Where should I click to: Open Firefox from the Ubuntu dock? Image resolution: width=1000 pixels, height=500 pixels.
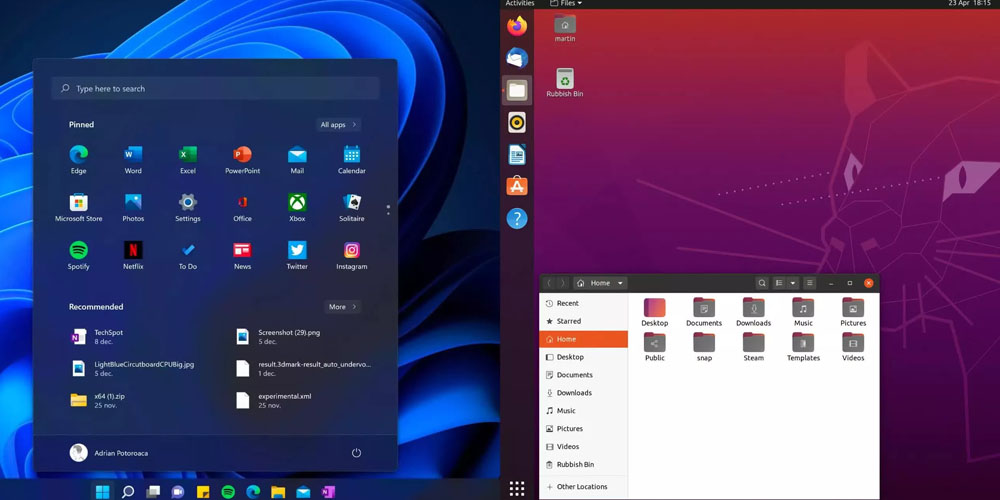point(517,26)
